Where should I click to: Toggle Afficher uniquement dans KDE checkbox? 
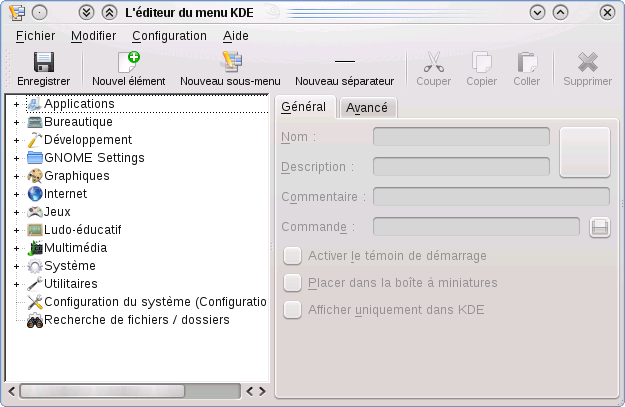tap(293, 310)
